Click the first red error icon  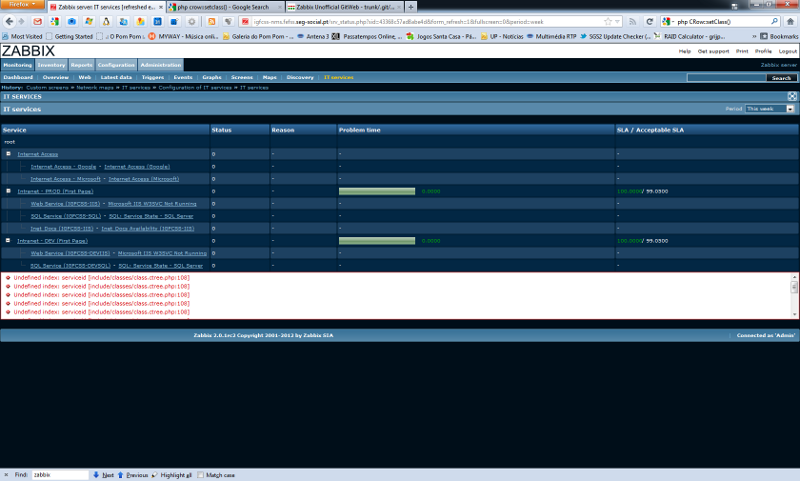coord(8,278)
